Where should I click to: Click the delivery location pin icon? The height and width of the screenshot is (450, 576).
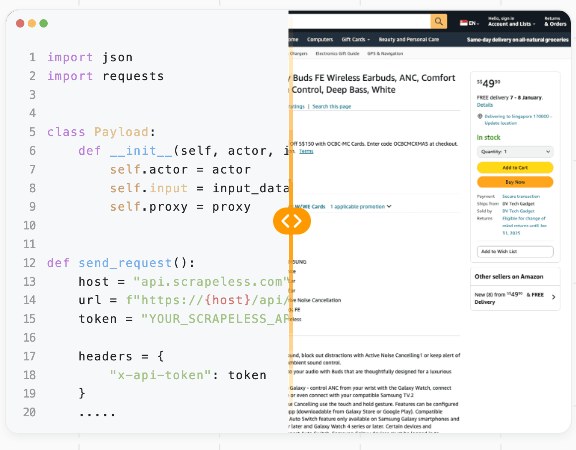click(479, 116)
